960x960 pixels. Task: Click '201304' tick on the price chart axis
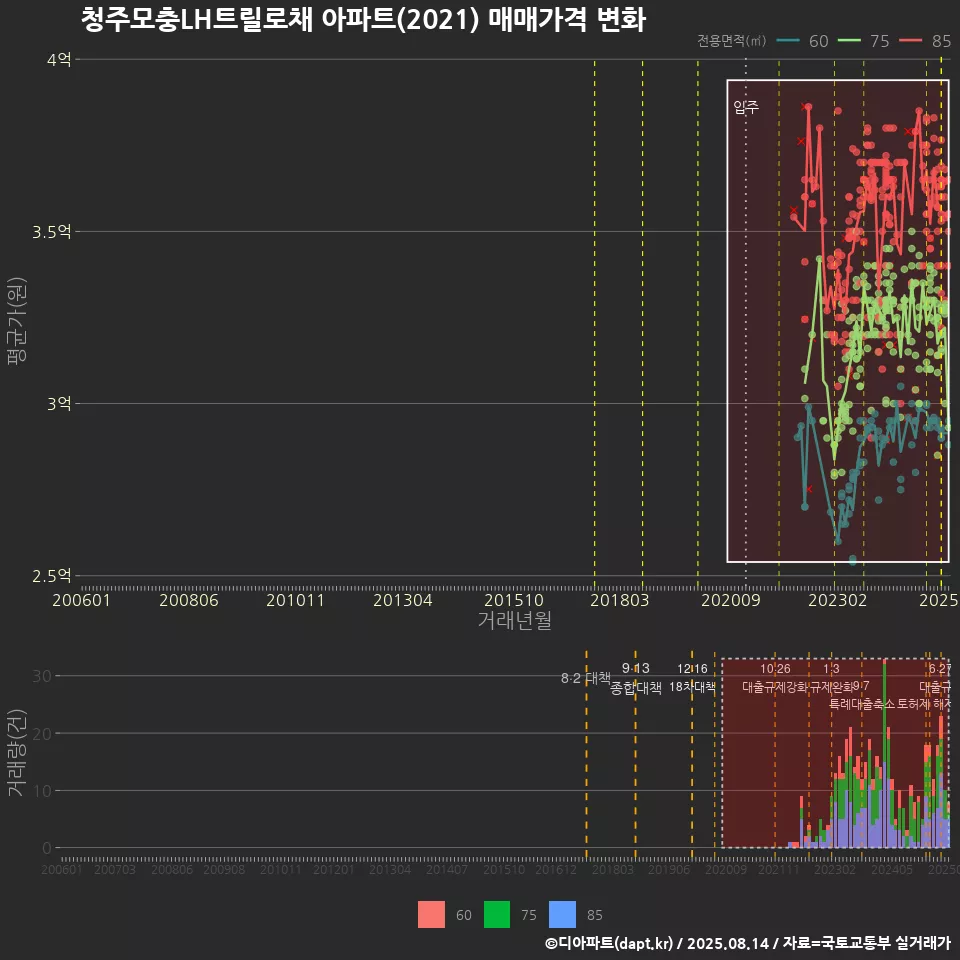403,600
